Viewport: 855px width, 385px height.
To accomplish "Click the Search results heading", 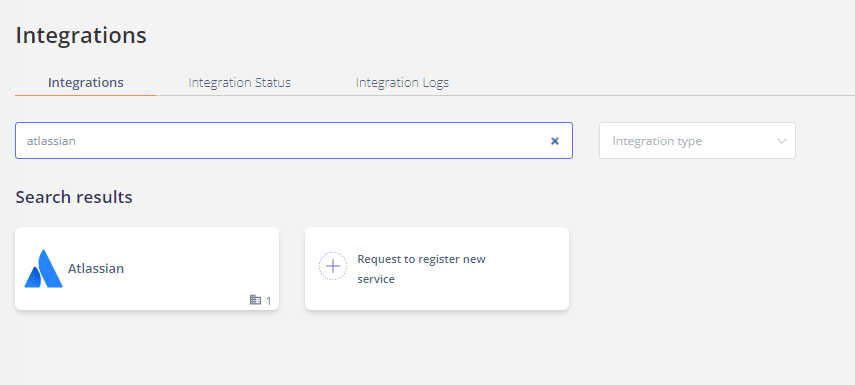I will coord(74,197).
